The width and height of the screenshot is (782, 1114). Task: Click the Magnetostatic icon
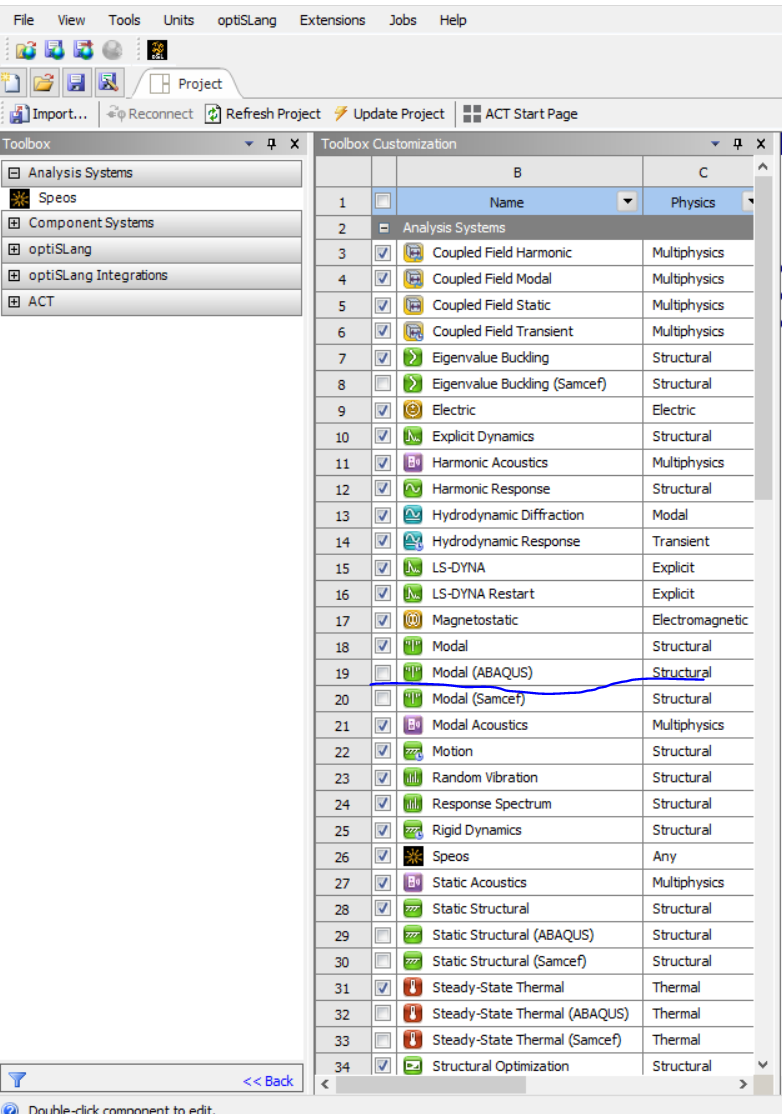pyautogui.click(x=413, y=620)
